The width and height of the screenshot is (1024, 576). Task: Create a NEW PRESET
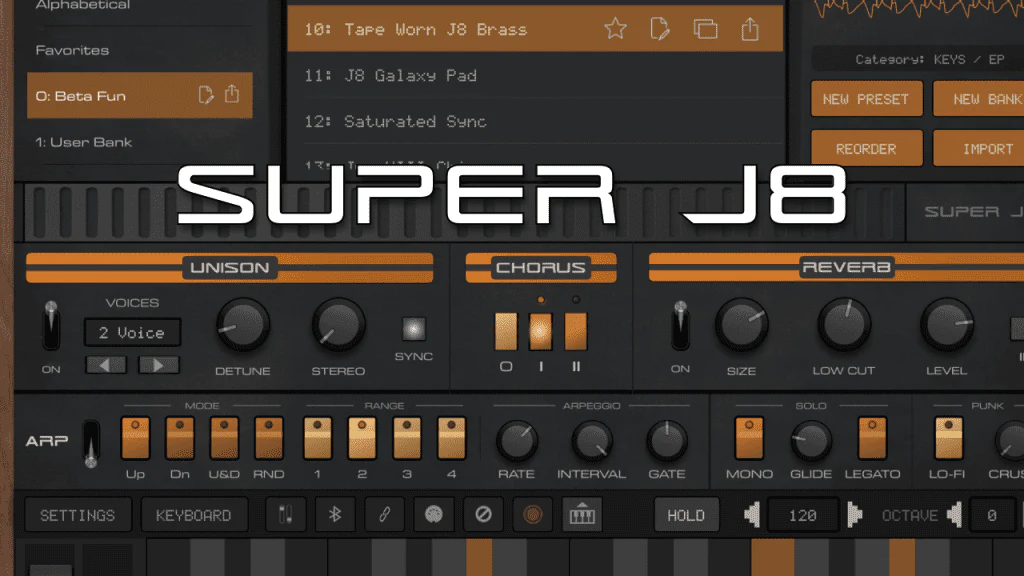click(867, 99)
